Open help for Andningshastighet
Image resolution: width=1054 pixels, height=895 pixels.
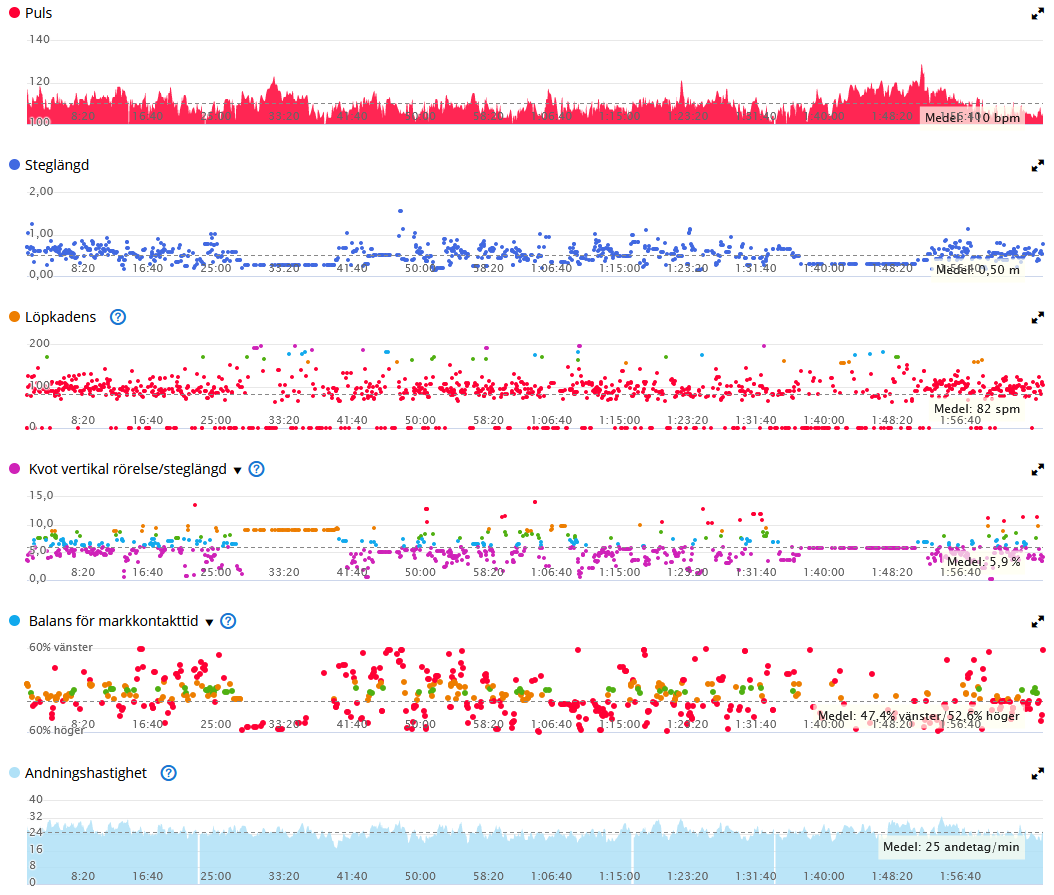(x=169, y=773)
